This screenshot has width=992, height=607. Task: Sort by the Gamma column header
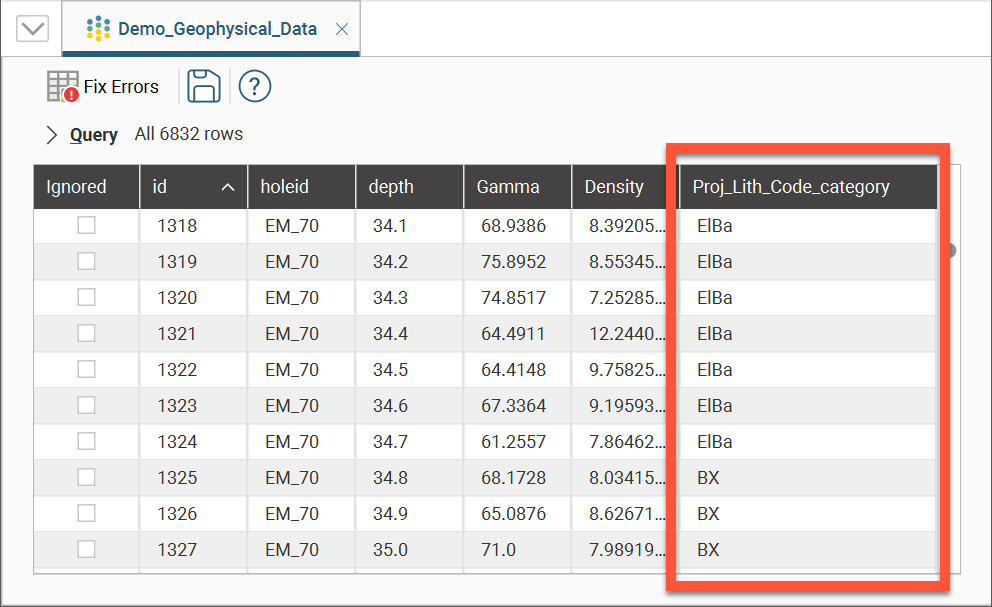tap(508, 187)
